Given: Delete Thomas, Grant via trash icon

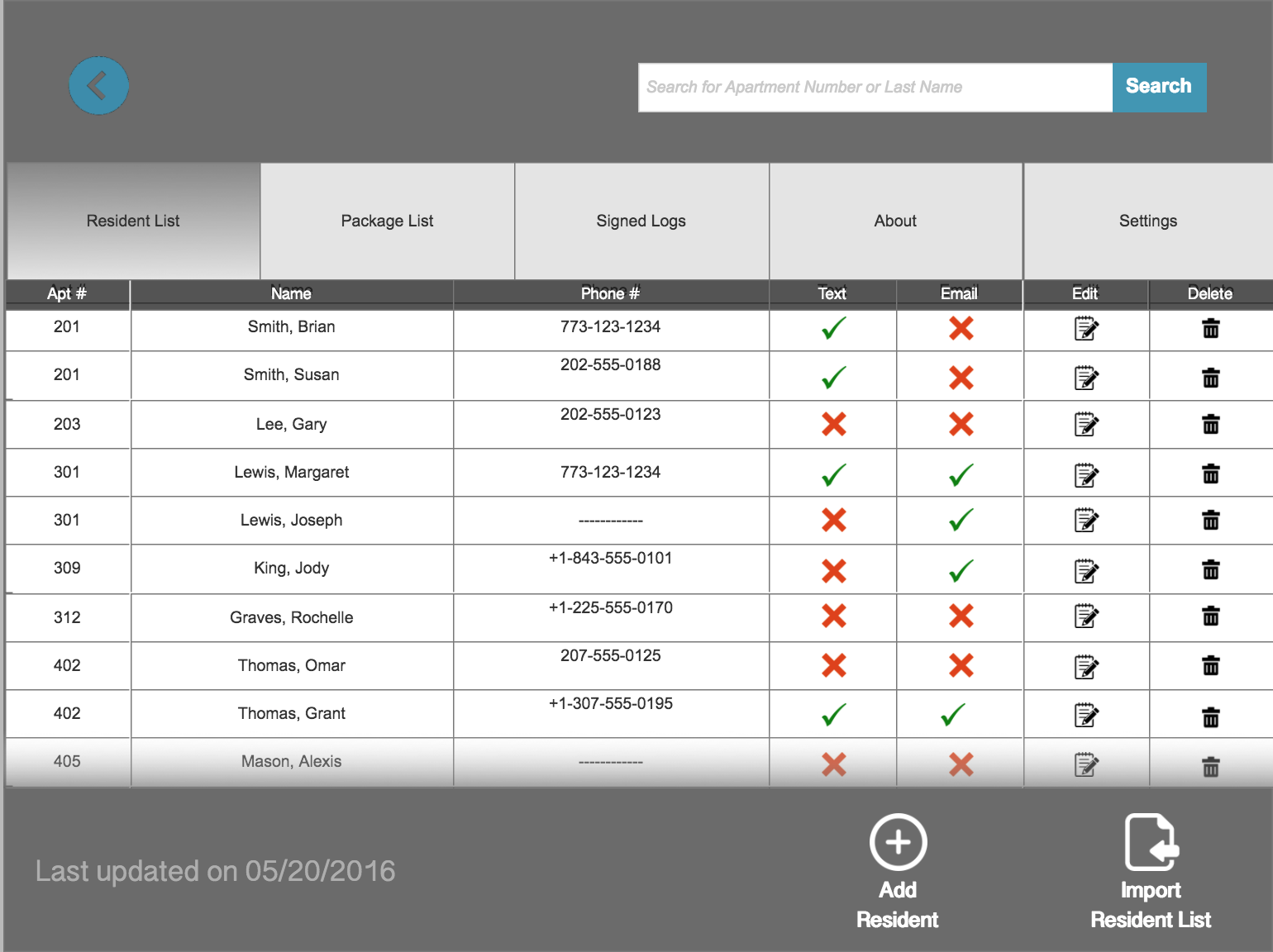Looking at the screenshot, I should pos(1211,717).
